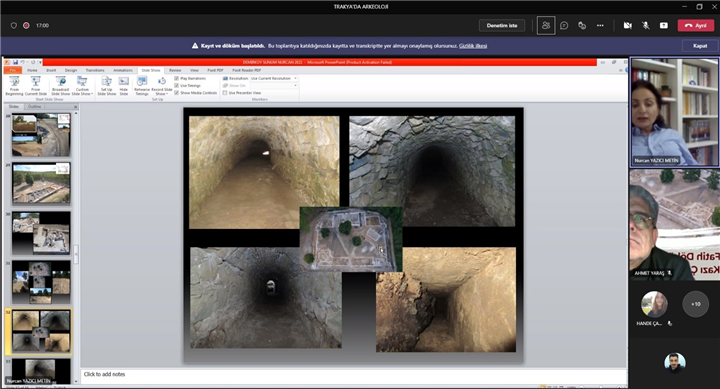Unmute the microphone icon
Viewport: 720px width, 389px height.
(x=646, y=26)
